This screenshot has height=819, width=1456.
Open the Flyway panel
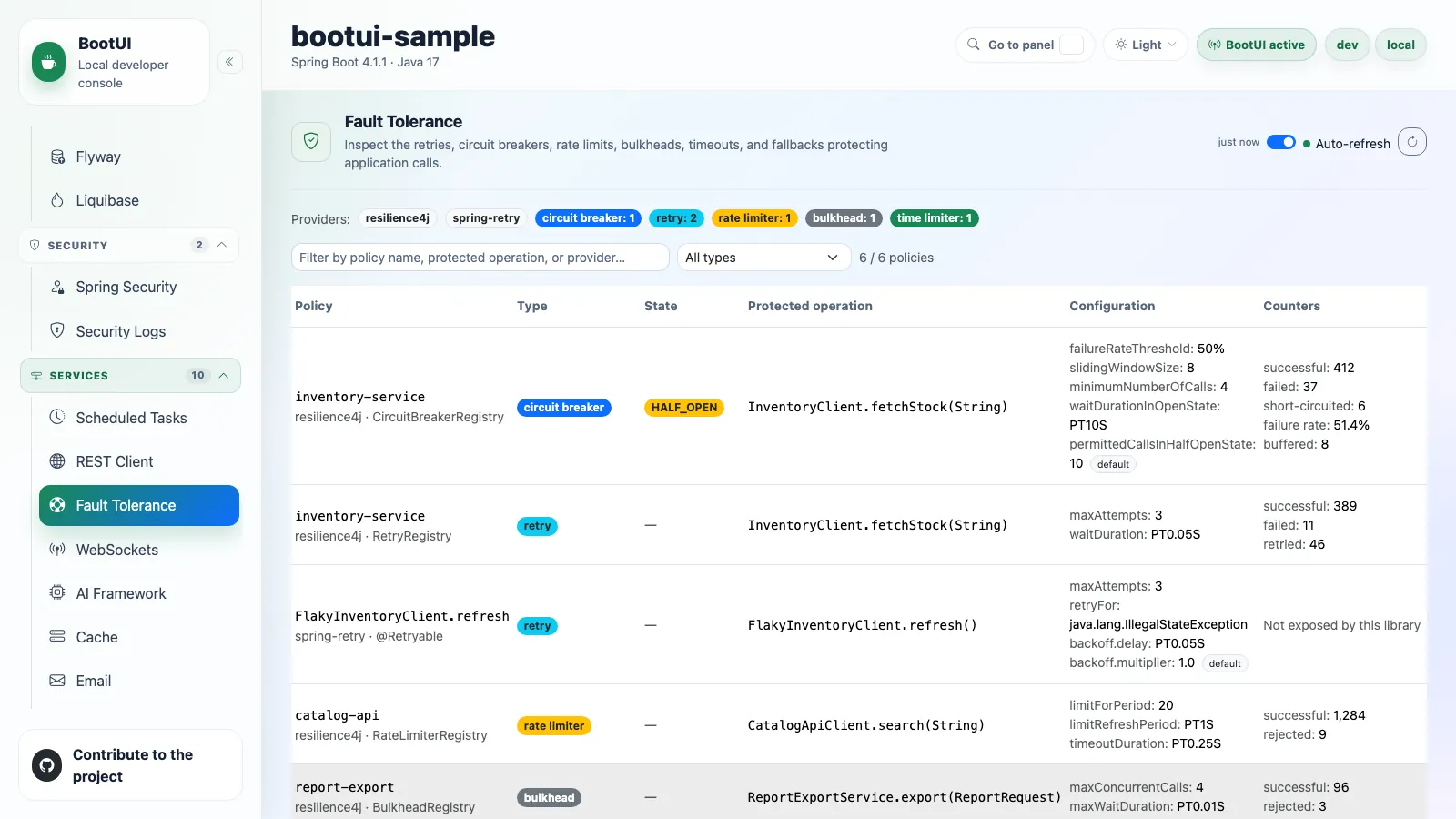[139, 157]
